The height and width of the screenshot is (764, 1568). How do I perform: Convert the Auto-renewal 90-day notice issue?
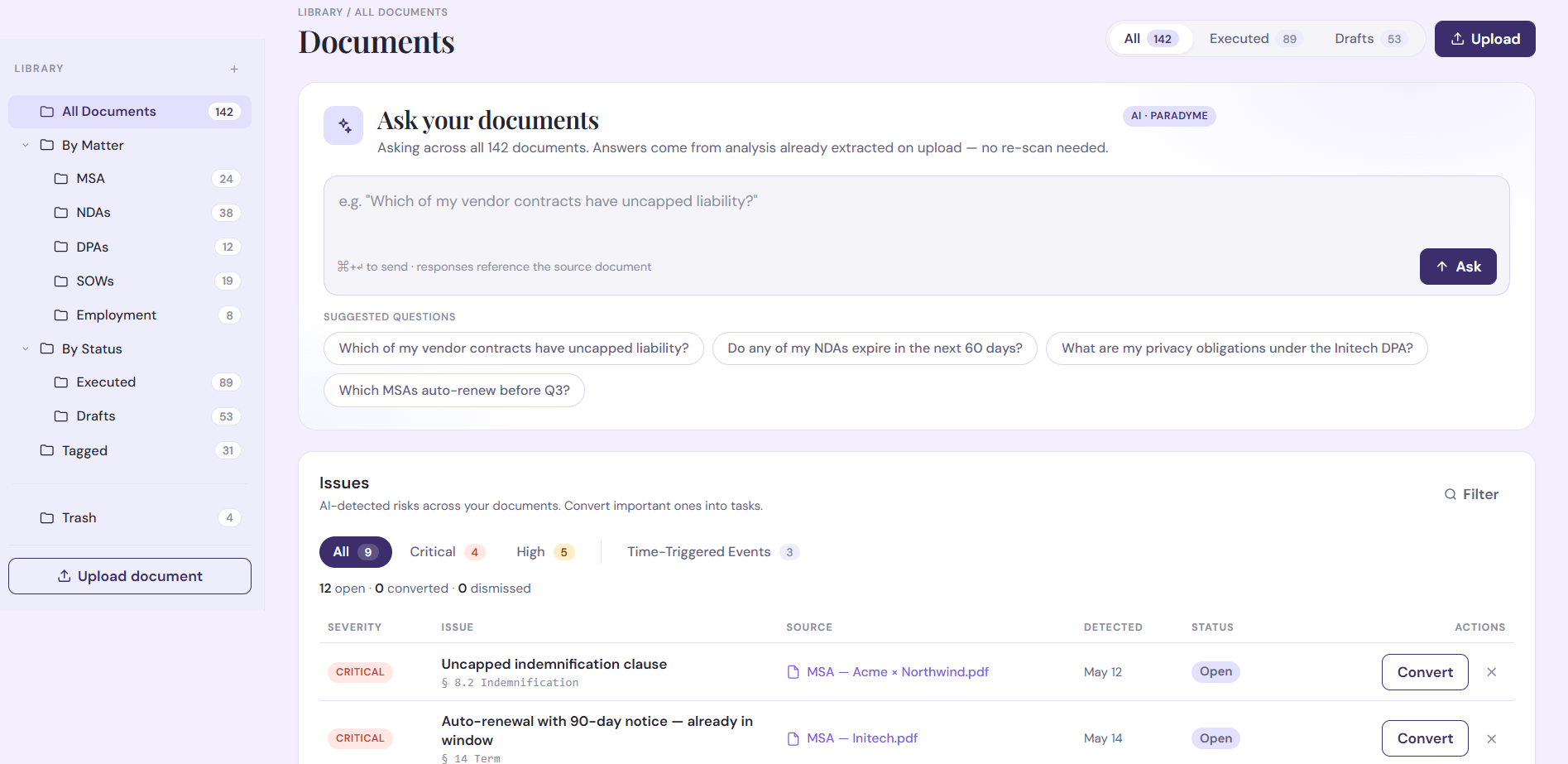pyautogui.click(x=1425, y=738)
